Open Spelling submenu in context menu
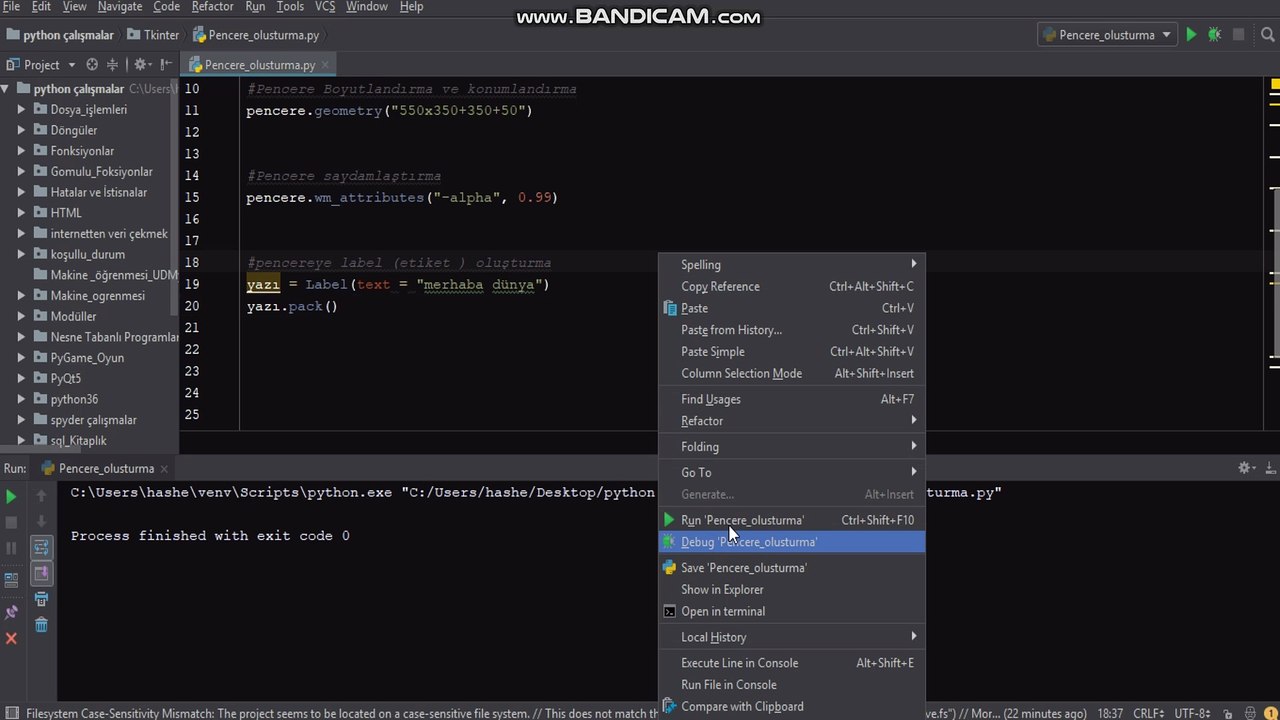1280x720 pixels. point(791,265)
